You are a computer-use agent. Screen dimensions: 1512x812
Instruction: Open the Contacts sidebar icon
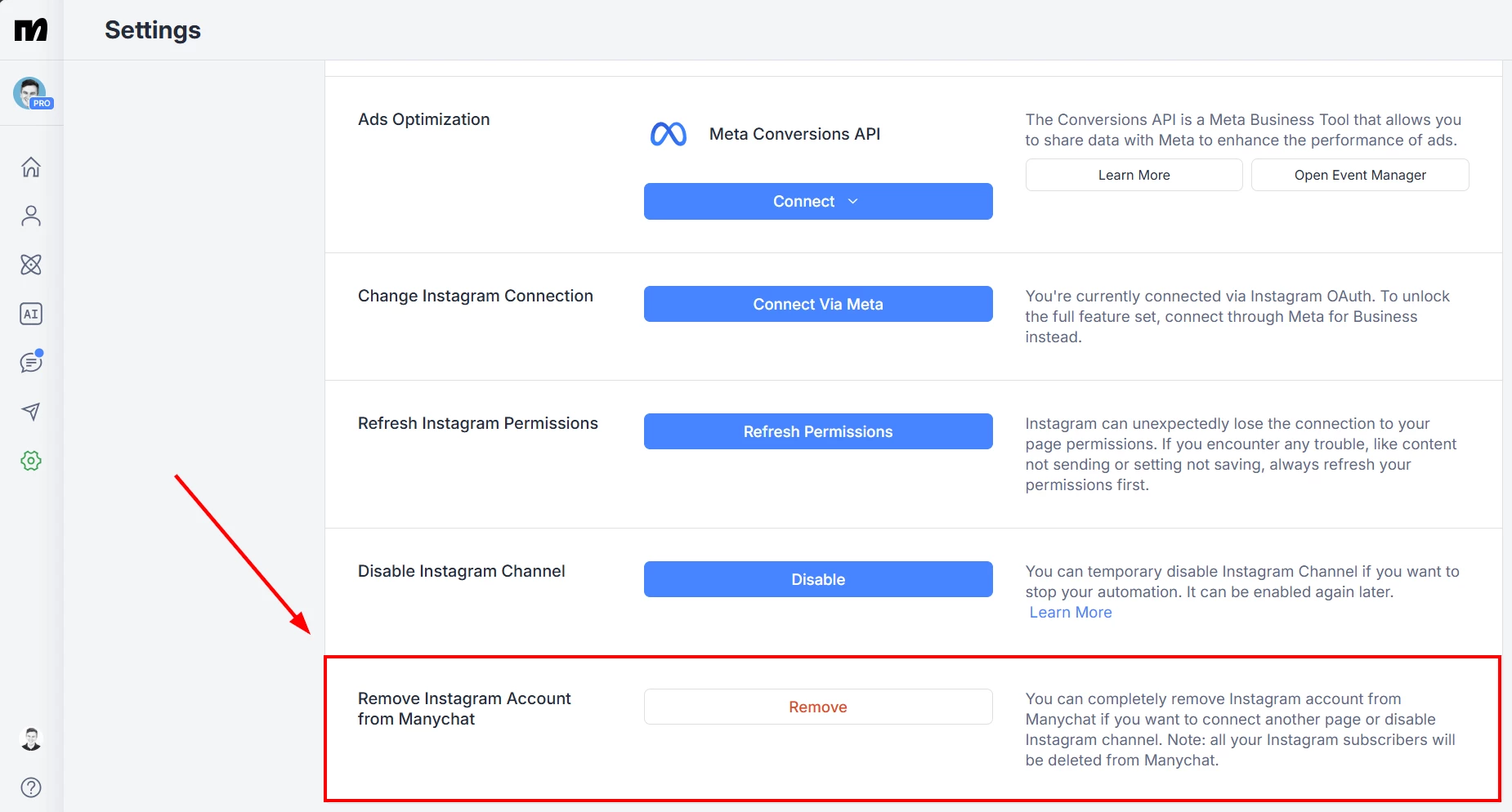pos(31,216)
